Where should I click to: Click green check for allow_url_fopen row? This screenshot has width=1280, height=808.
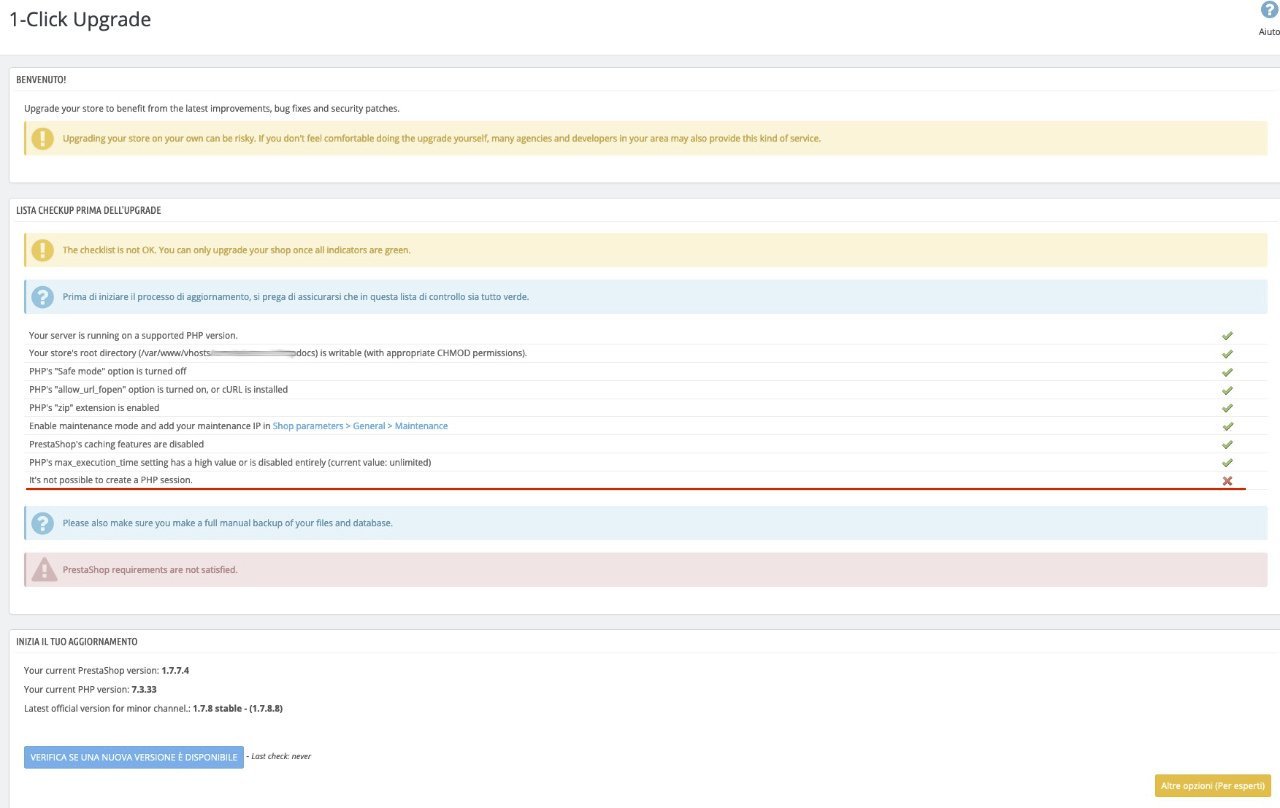tap(1227, 390)
